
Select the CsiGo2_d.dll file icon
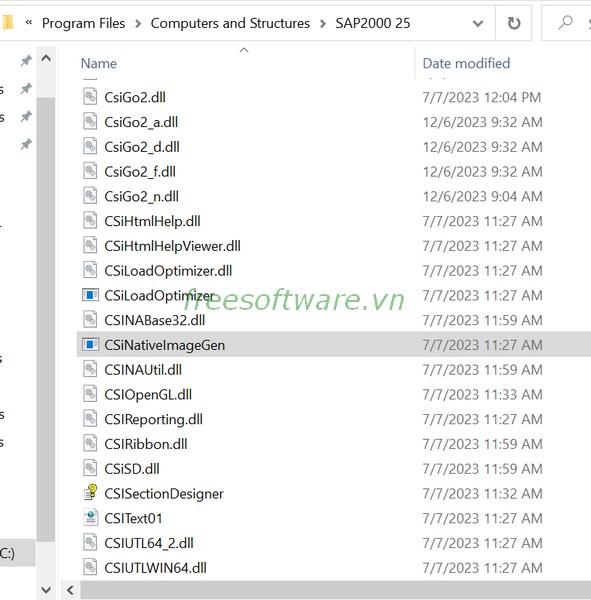pos(90,147)
